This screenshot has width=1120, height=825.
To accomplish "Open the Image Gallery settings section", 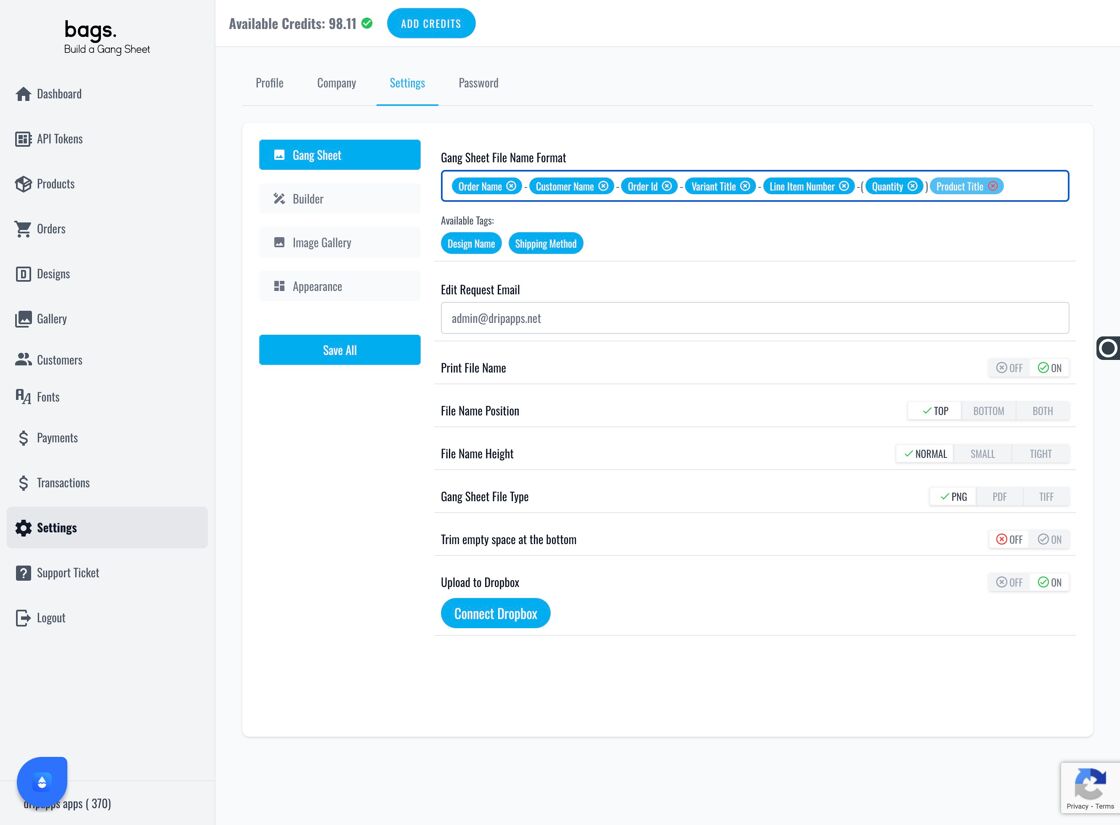I will tap(340, 243).
